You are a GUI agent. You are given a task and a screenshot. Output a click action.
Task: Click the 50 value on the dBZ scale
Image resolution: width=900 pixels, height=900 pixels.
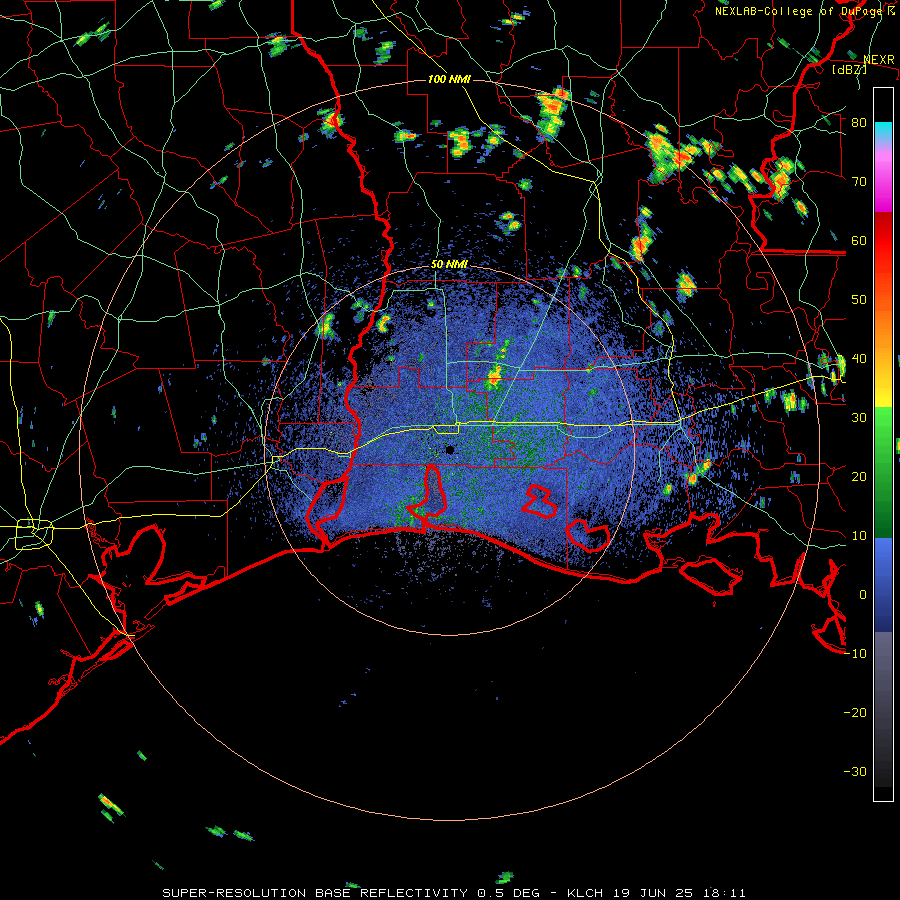pyautogui.click(x=859, y=300)
